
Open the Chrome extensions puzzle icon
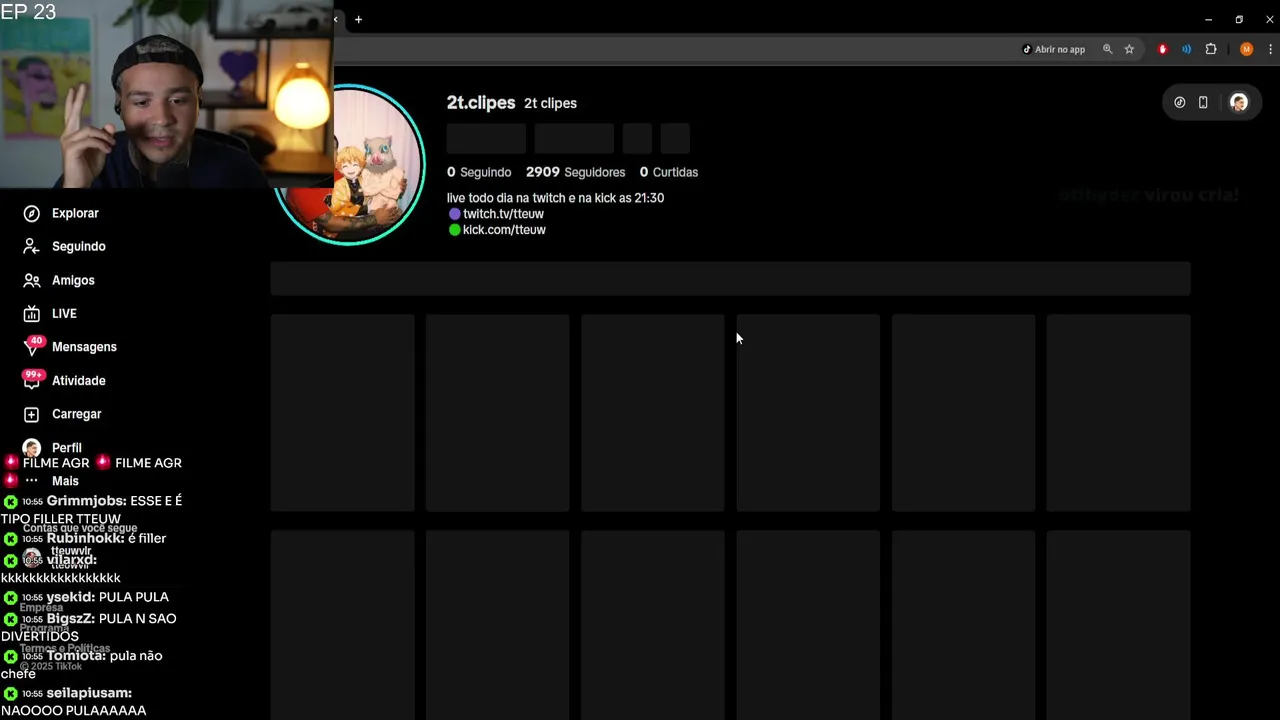(1211, 49)
